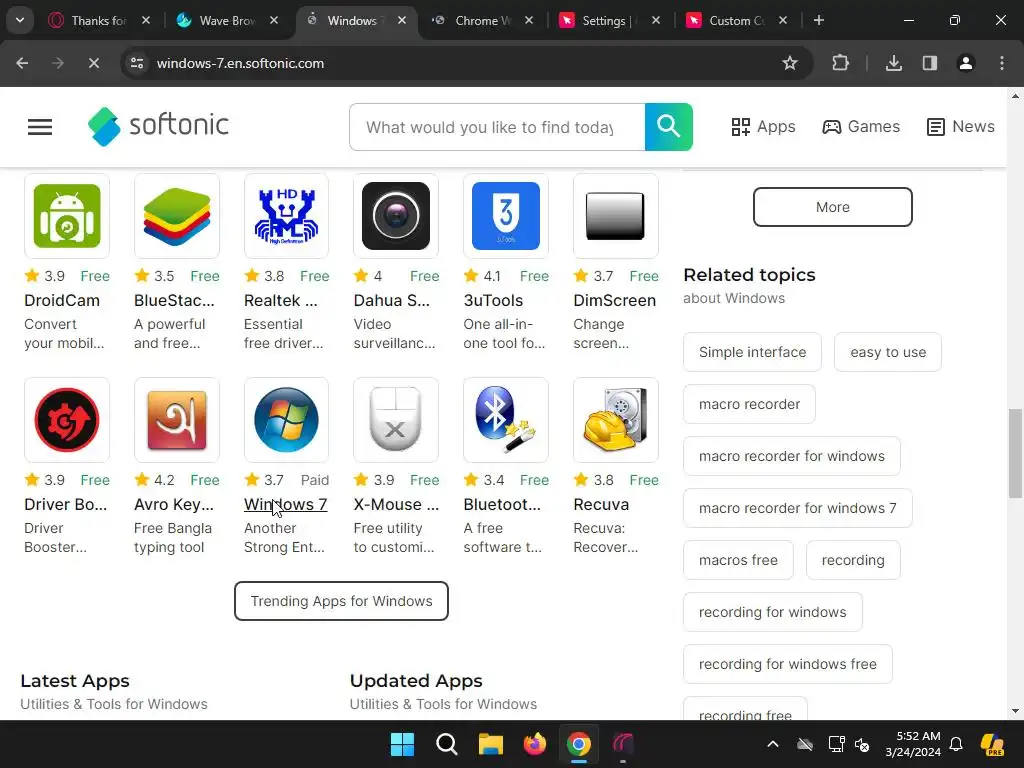Open the News menu
Viewport: 1024px width, 768px height.
961,127
